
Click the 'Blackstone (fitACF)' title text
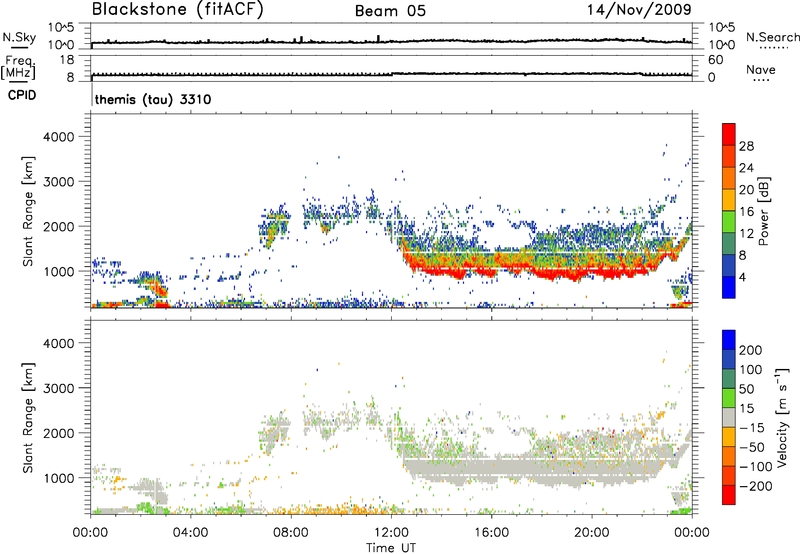click(178, 10)
